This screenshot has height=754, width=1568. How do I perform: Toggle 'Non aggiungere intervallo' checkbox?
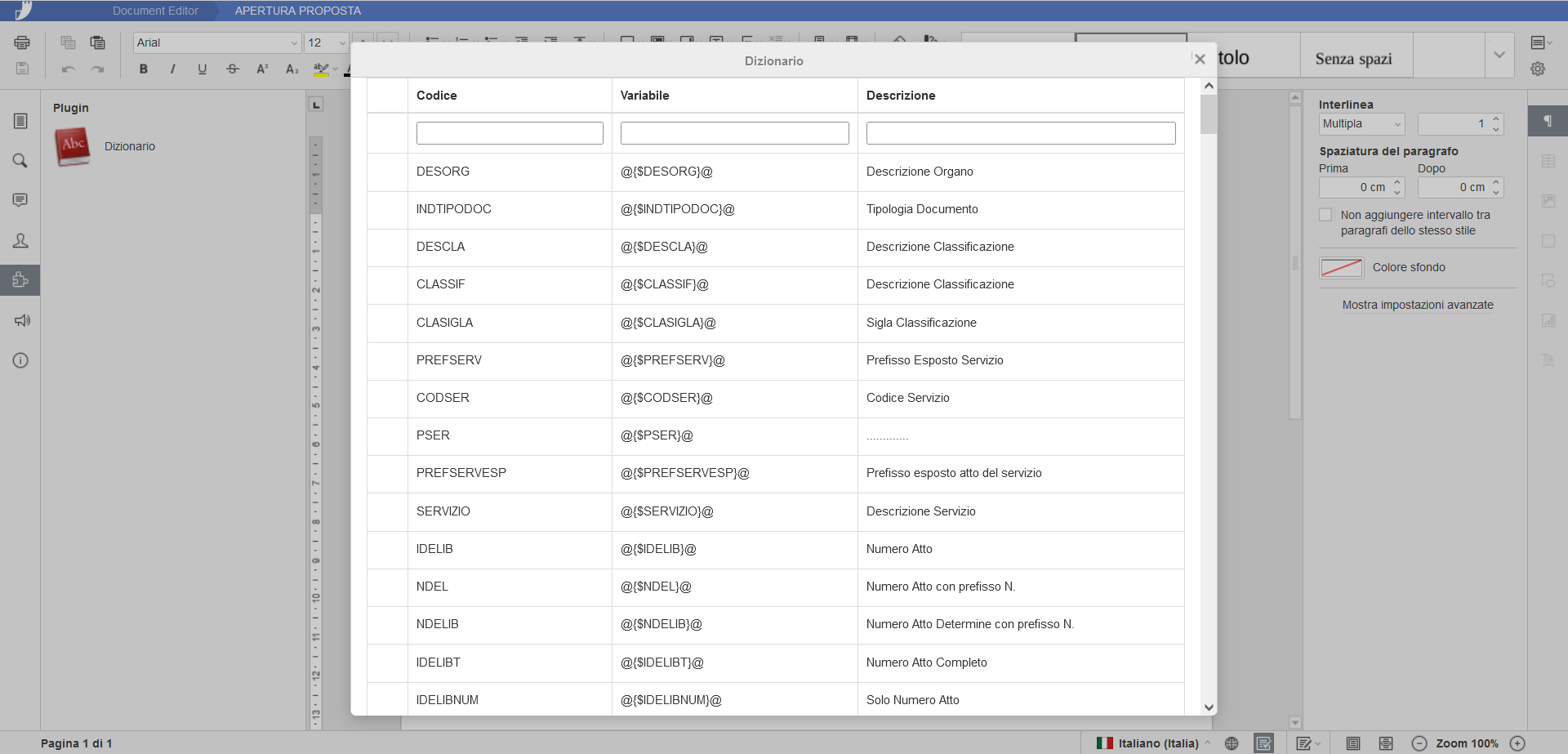point(1325,215)
